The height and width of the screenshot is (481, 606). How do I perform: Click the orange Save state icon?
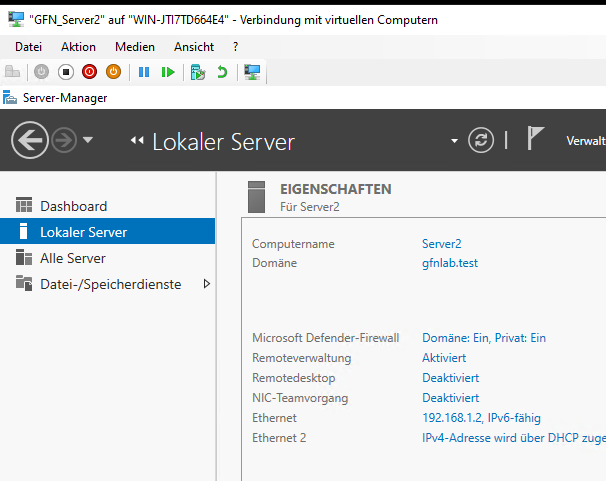pos(113,72)
